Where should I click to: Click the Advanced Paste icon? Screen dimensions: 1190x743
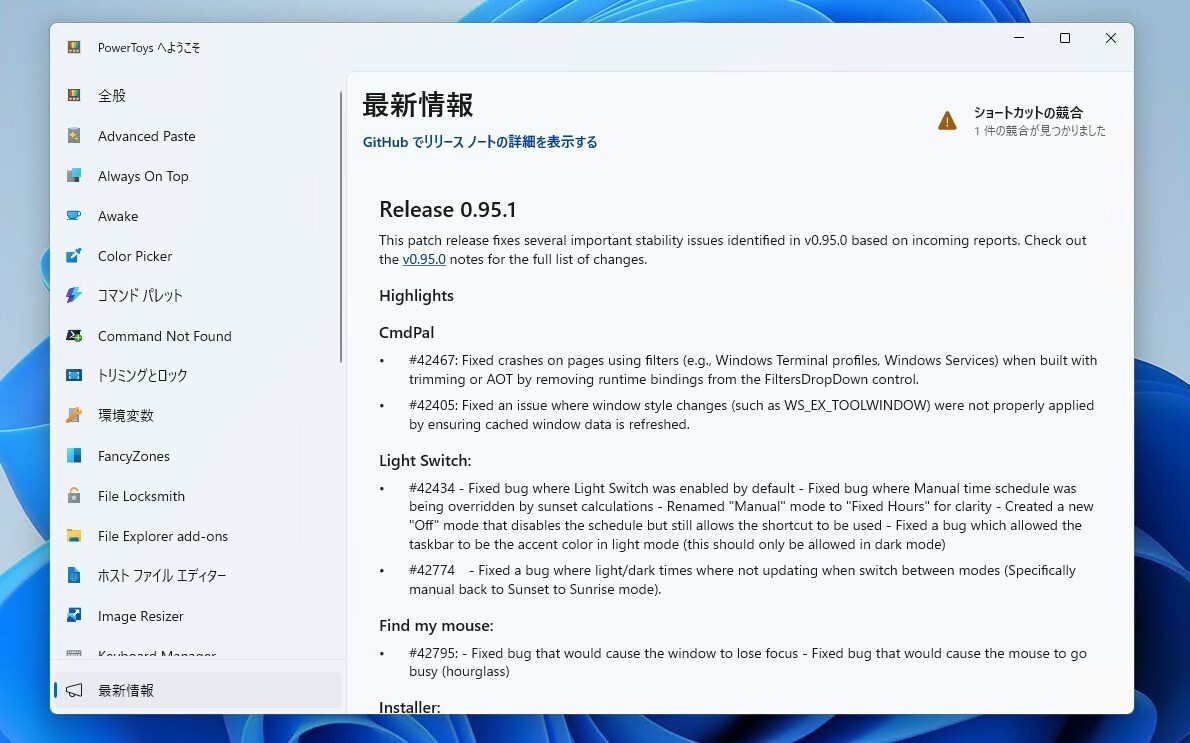pyautogui.click(x=74, y=135)
